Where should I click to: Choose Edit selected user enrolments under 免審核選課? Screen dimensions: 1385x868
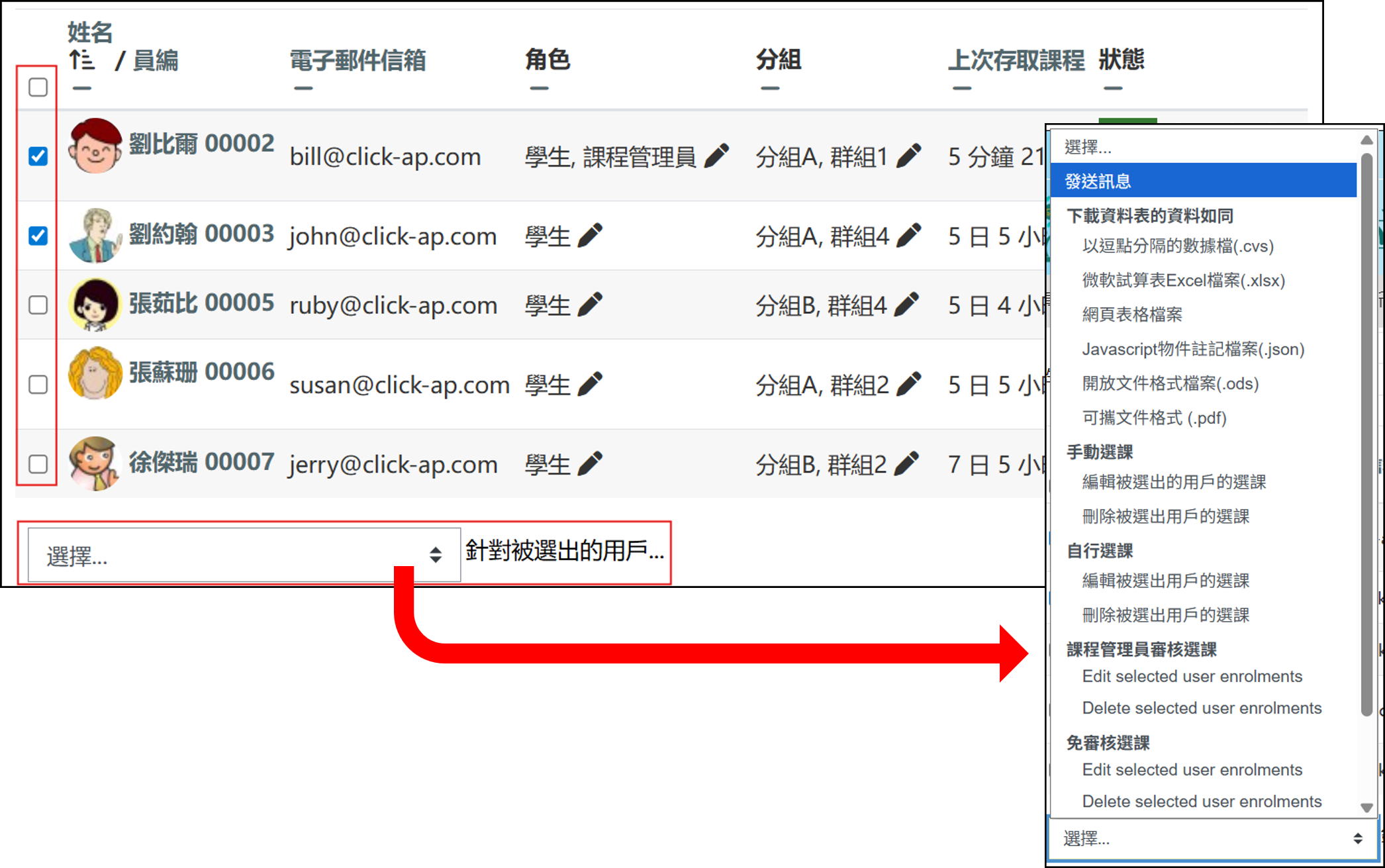(1192, 769)
